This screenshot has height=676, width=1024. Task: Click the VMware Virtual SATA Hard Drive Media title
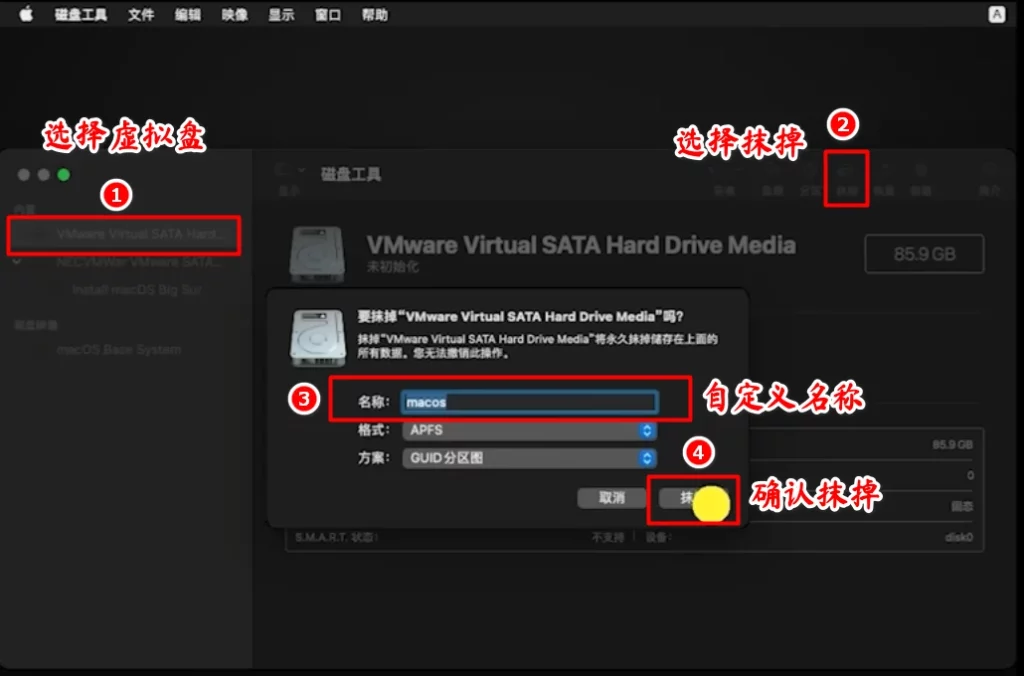coord(581,246)
